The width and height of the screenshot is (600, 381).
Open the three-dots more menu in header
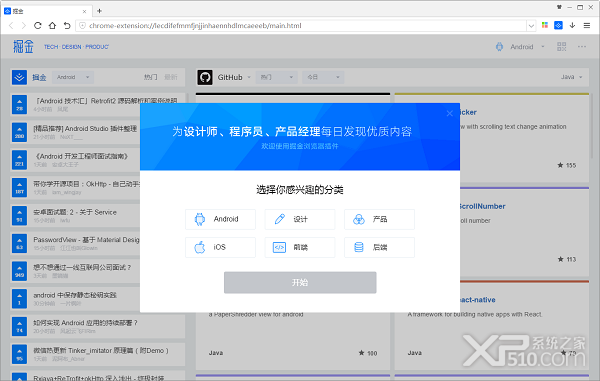(582, 47)
